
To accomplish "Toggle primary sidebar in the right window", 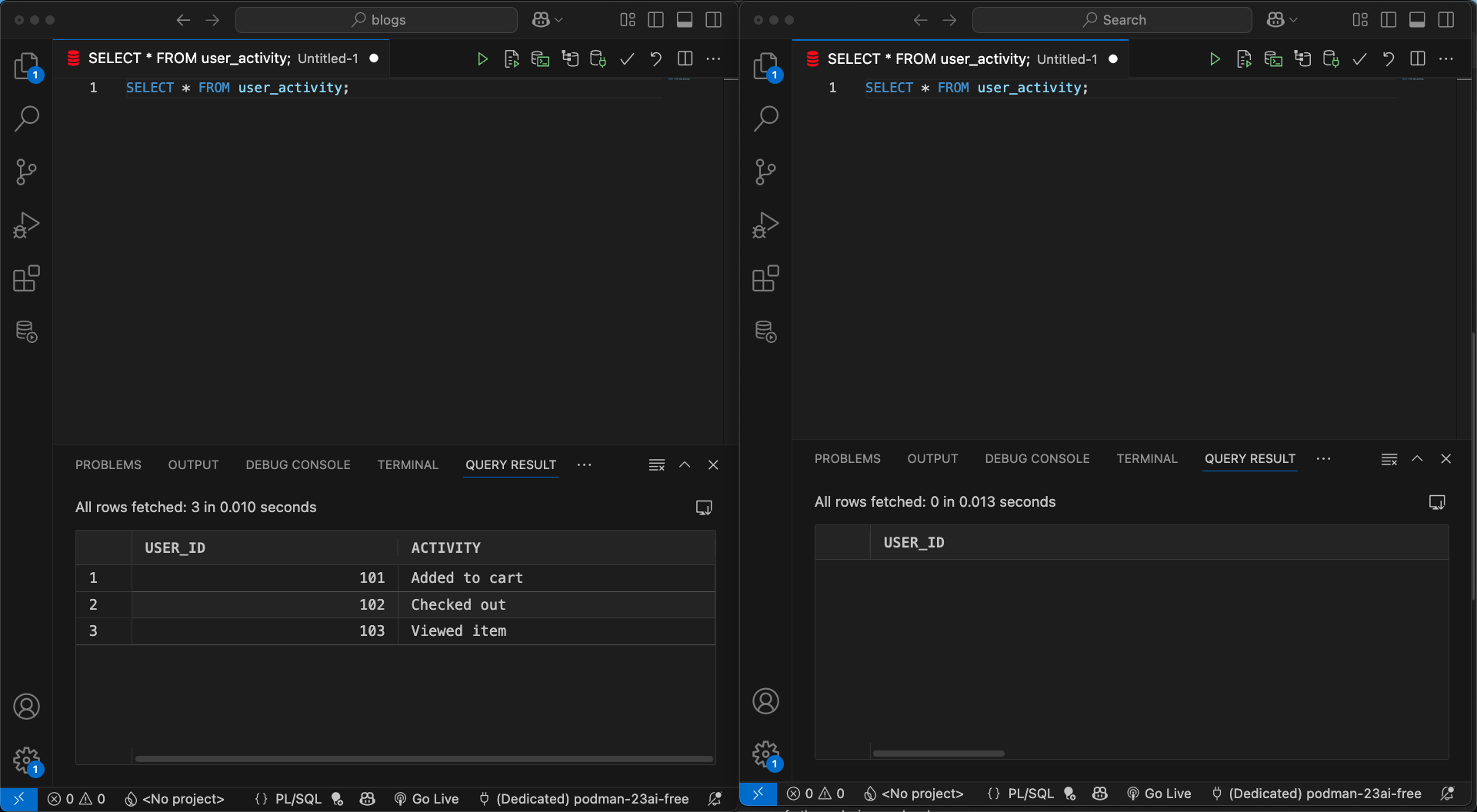I will (x=1389, y=20).
